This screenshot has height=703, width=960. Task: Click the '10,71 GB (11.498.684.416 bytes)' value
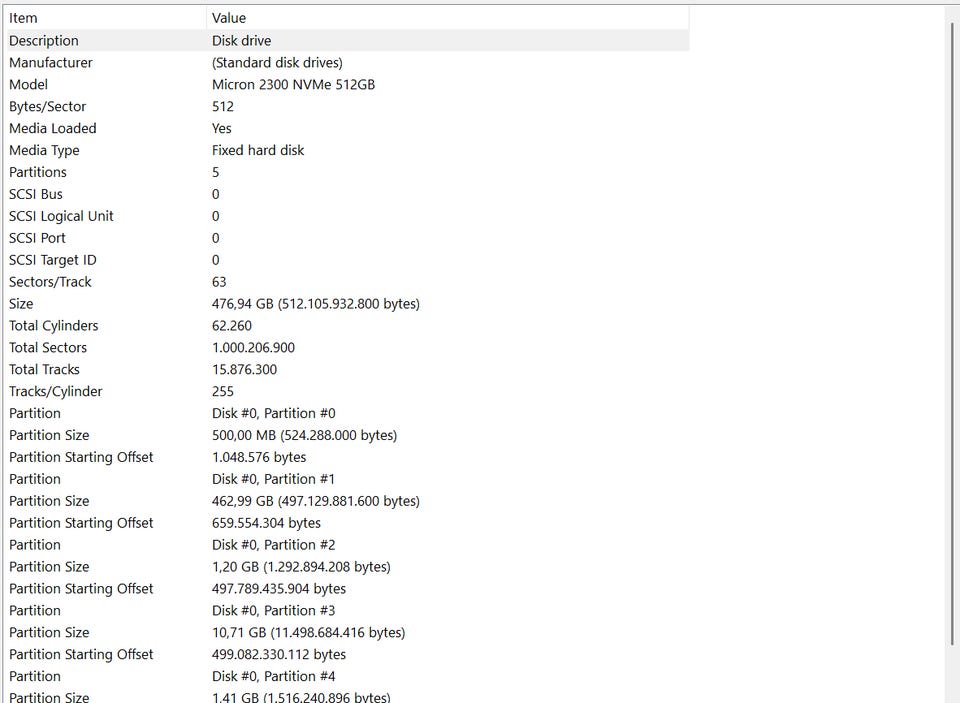[309, 633]
